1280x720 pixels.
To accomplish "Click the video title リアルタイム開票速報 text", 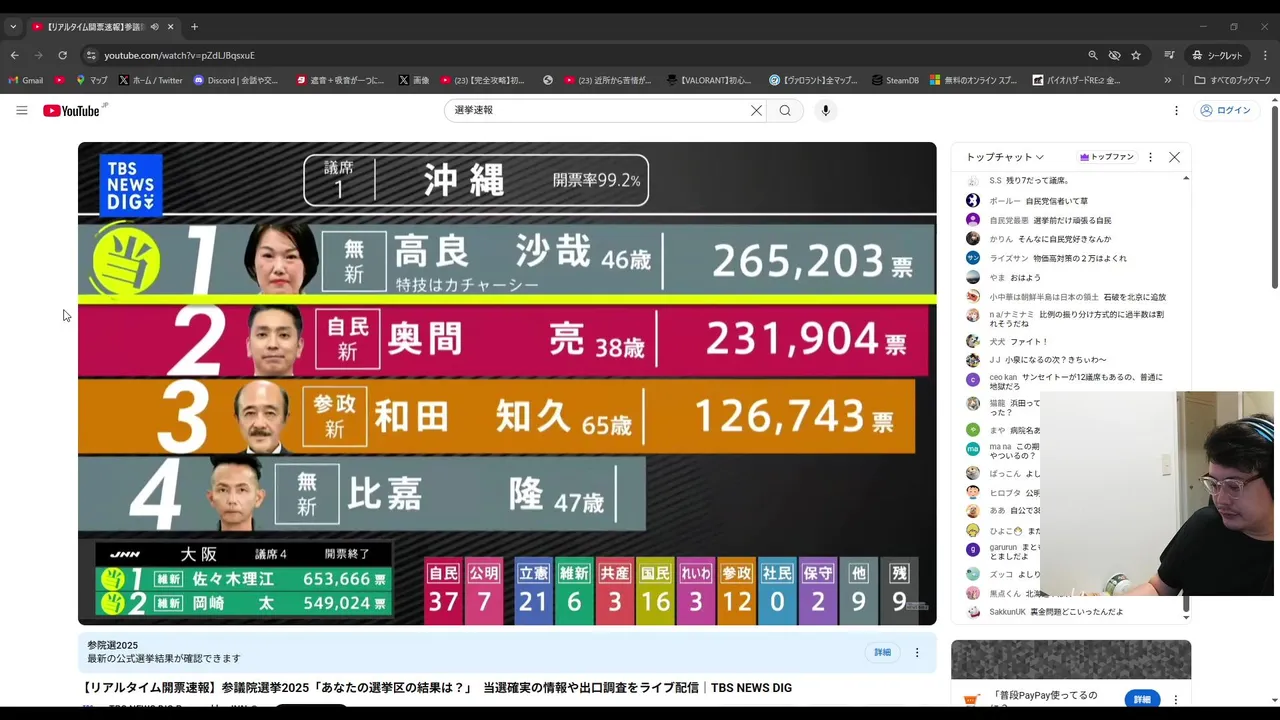I will 437,687.
